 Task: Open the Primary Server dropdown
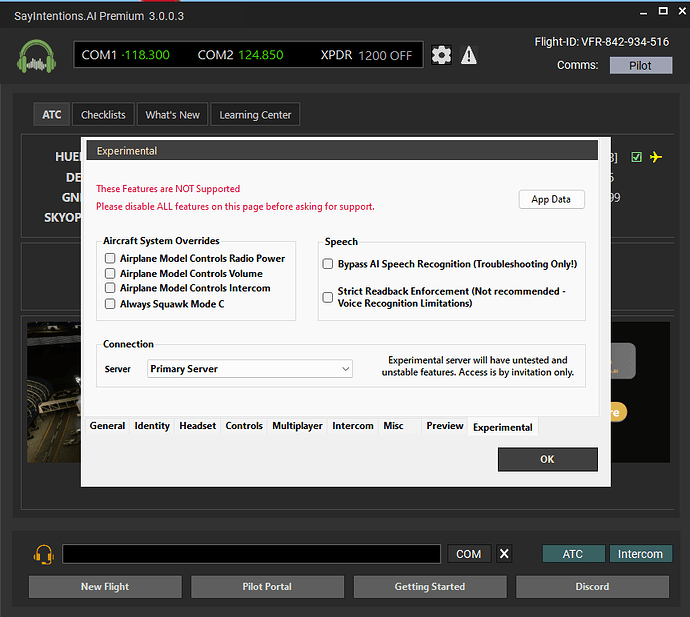[x=250, y=369]
